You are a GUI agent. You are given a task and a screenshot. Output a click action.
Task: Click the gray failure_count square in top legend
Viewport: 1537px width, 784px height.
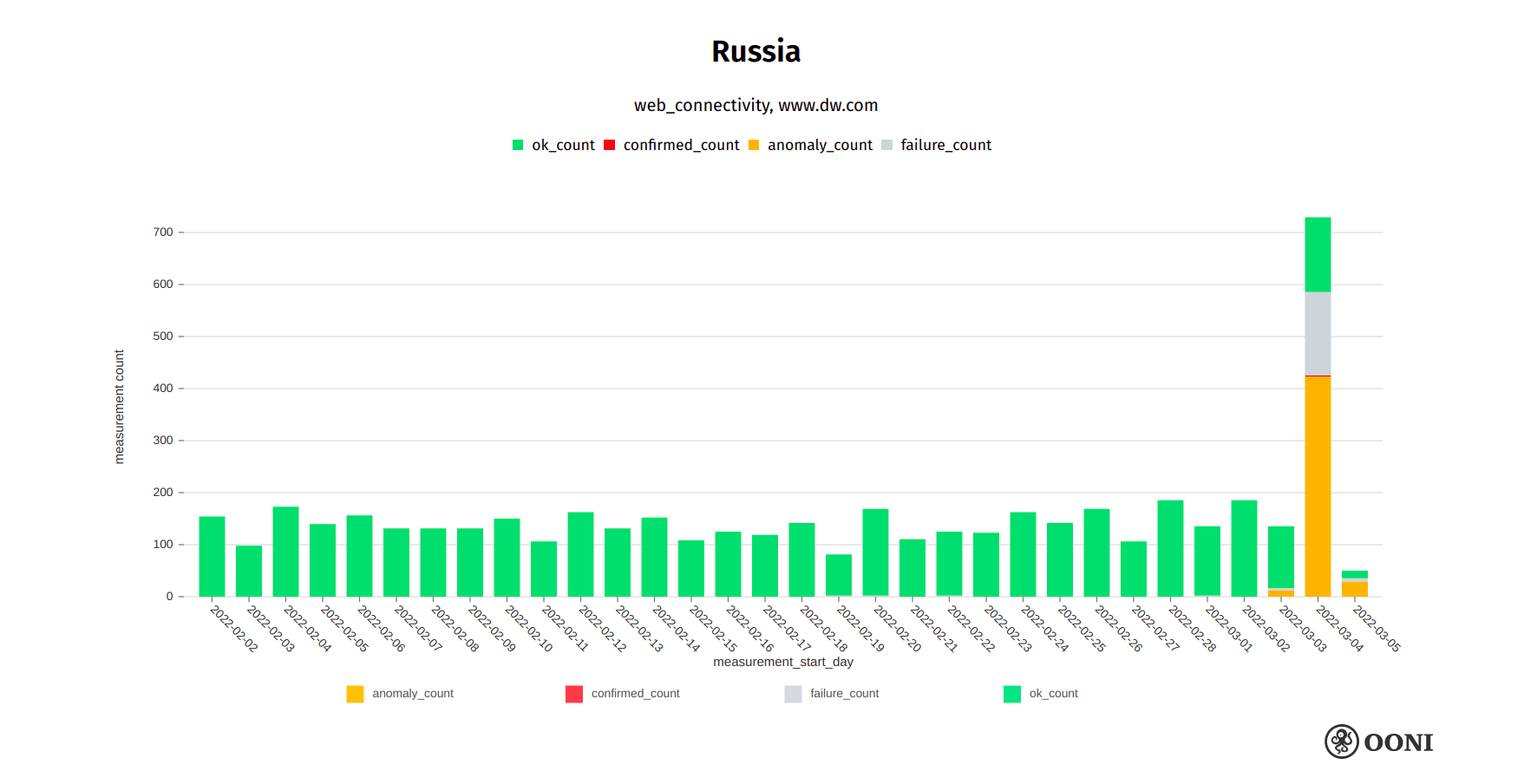tap(886, 145)
